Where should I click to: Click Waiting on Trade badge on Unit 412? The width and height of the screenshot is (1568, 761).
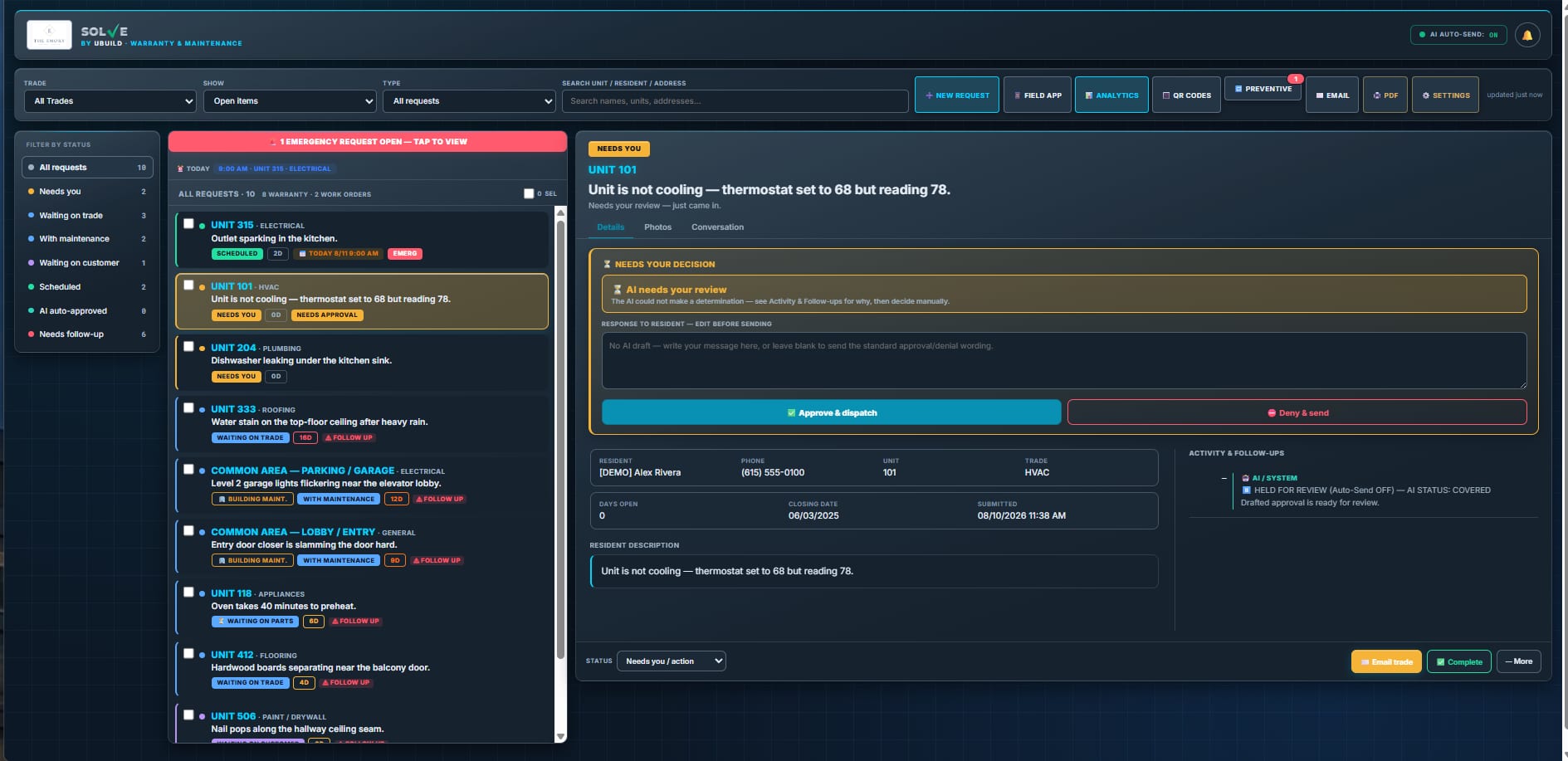click(x=250, y=683)
